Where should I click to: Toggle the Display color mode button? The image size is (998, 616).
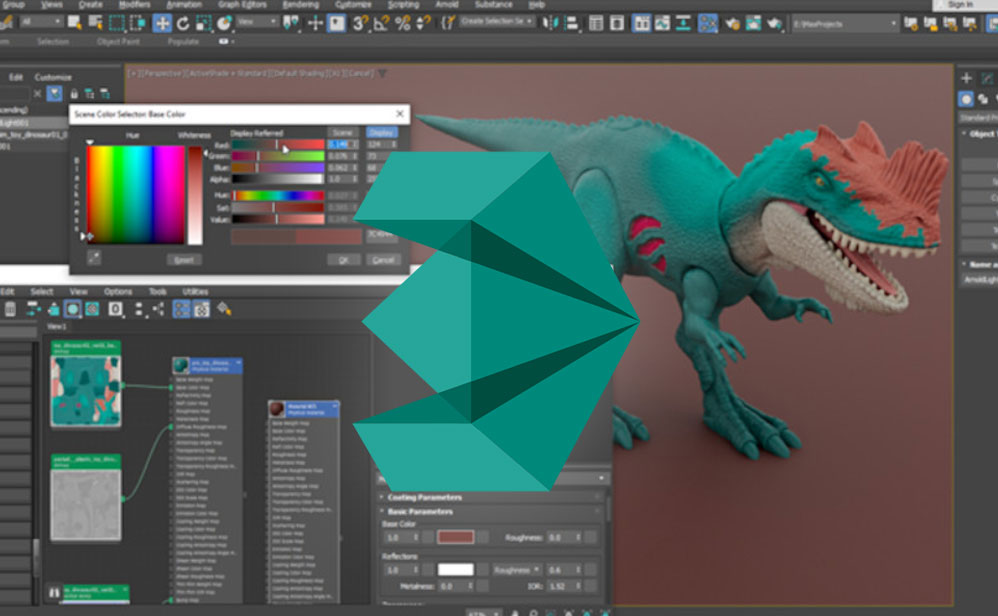(x=381, y=132)
